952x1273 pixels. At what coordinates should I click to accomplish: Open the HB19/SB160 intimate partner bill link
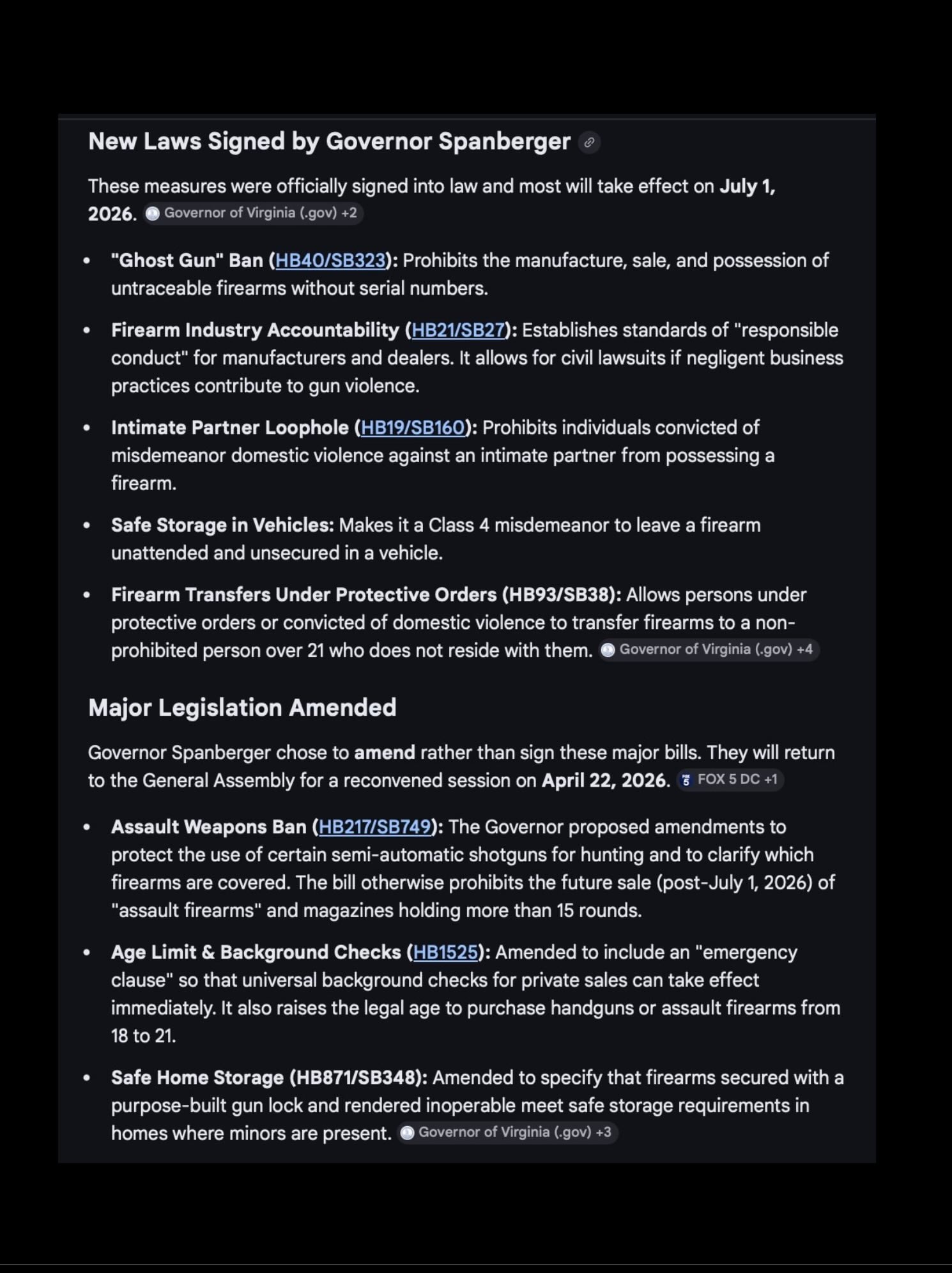413,428
